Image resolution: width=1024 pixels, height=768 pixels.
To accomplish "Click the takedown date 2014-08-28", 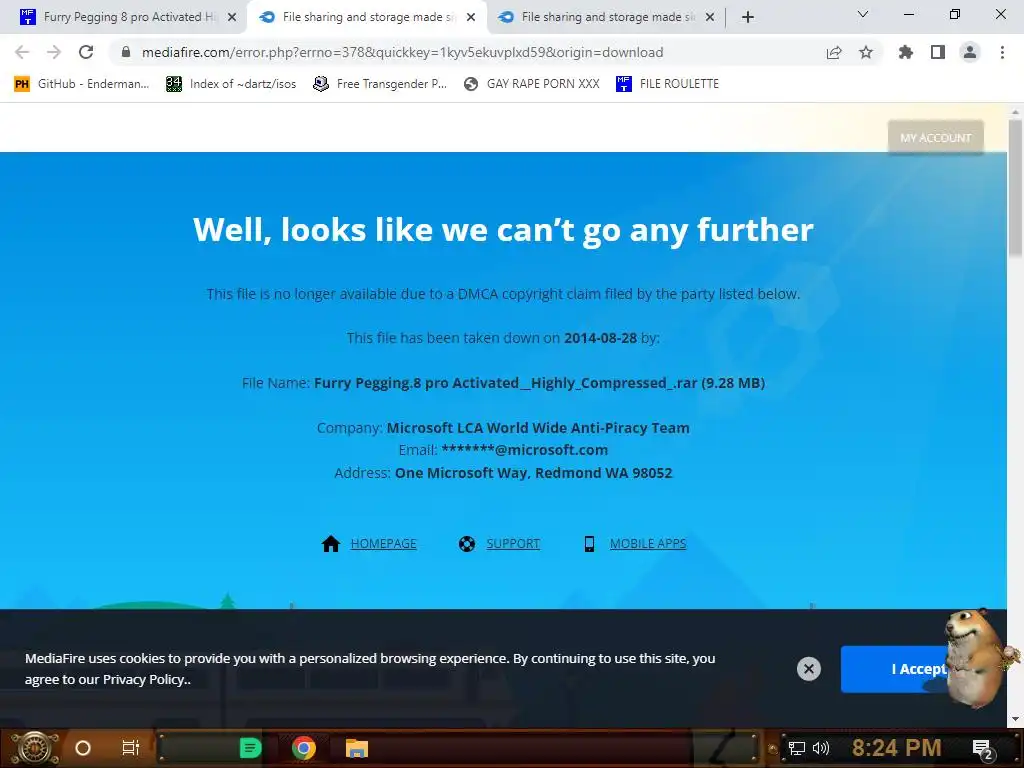I will click(x=600, y=338).
